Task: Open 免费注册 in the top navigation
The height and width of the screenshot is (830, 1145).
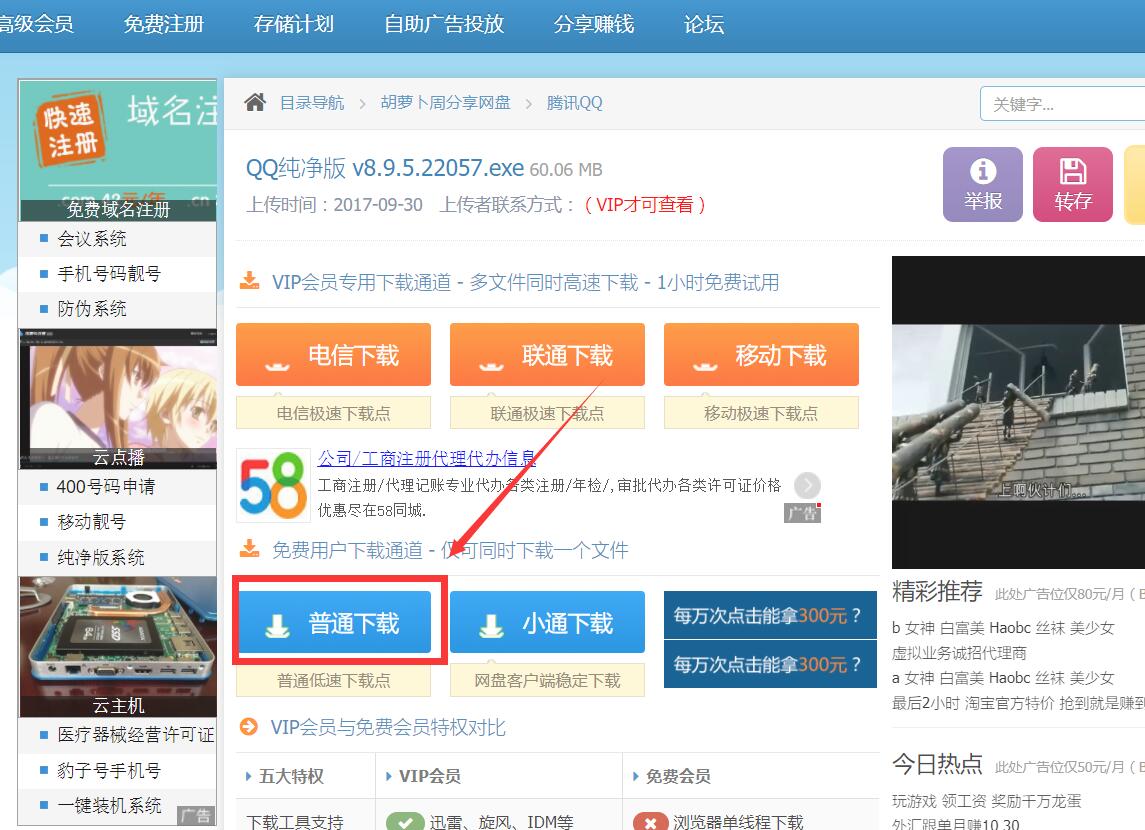Action: pyautogui.click(x=164, y=24)
